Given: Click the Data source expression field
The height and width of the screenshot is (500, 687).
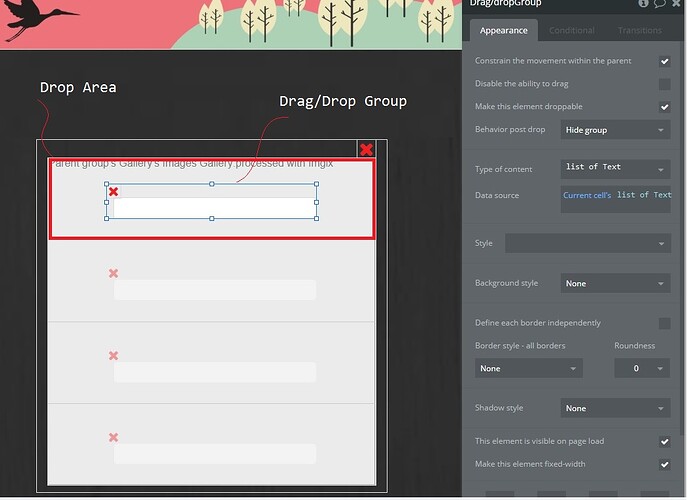Looking at the screenshot, I should 615,199.
